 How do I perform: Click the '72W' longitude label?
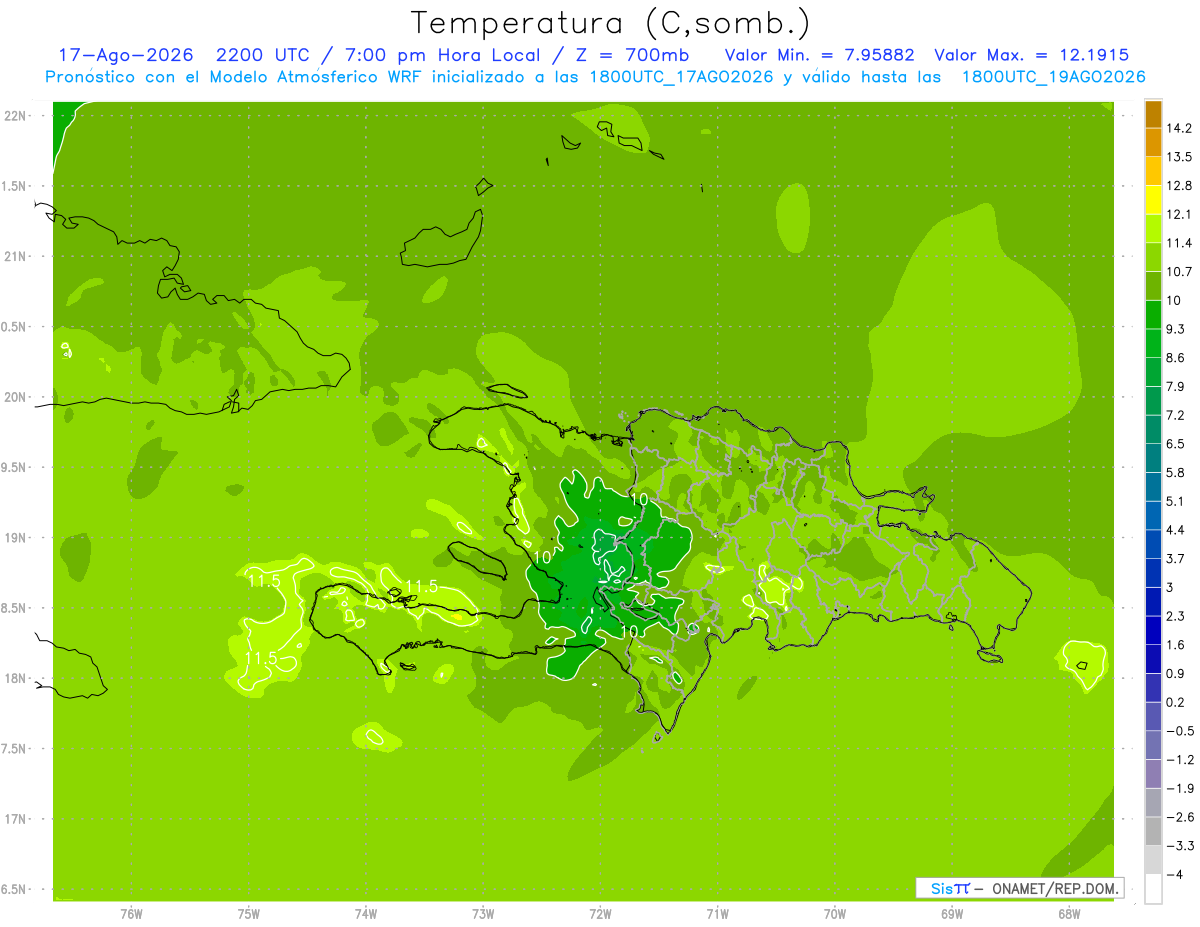pyautogui.click(x=600, y=914)
